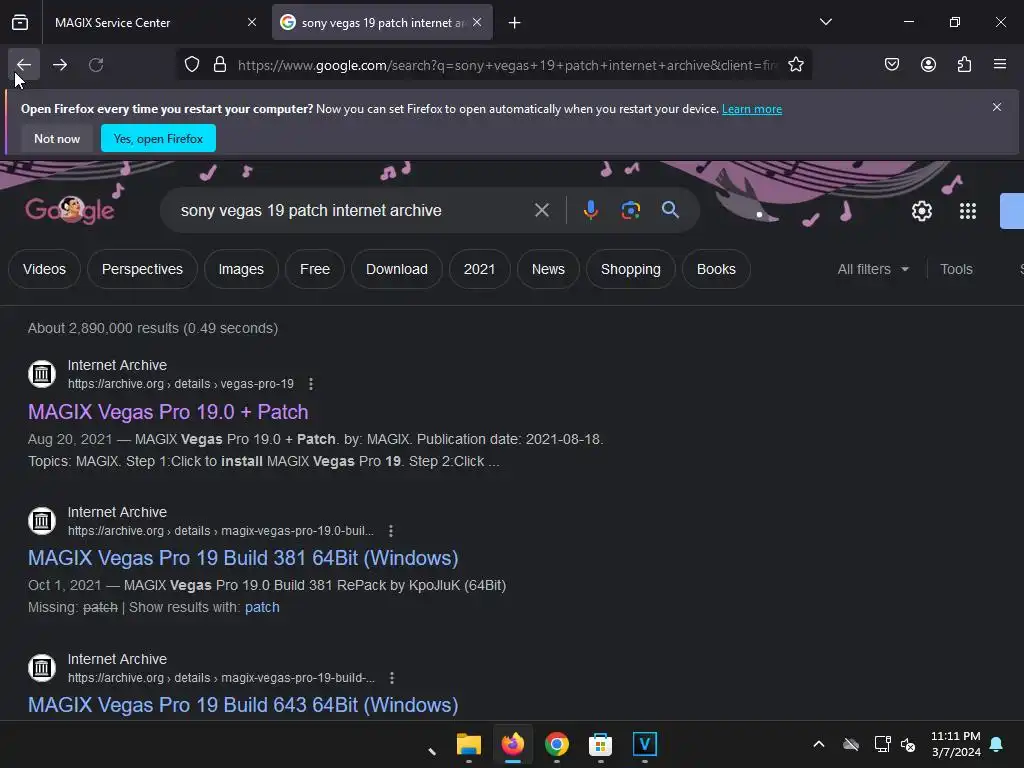
Task: Close the MAGIX Service Center tab
Action: [x=252, y=22]
